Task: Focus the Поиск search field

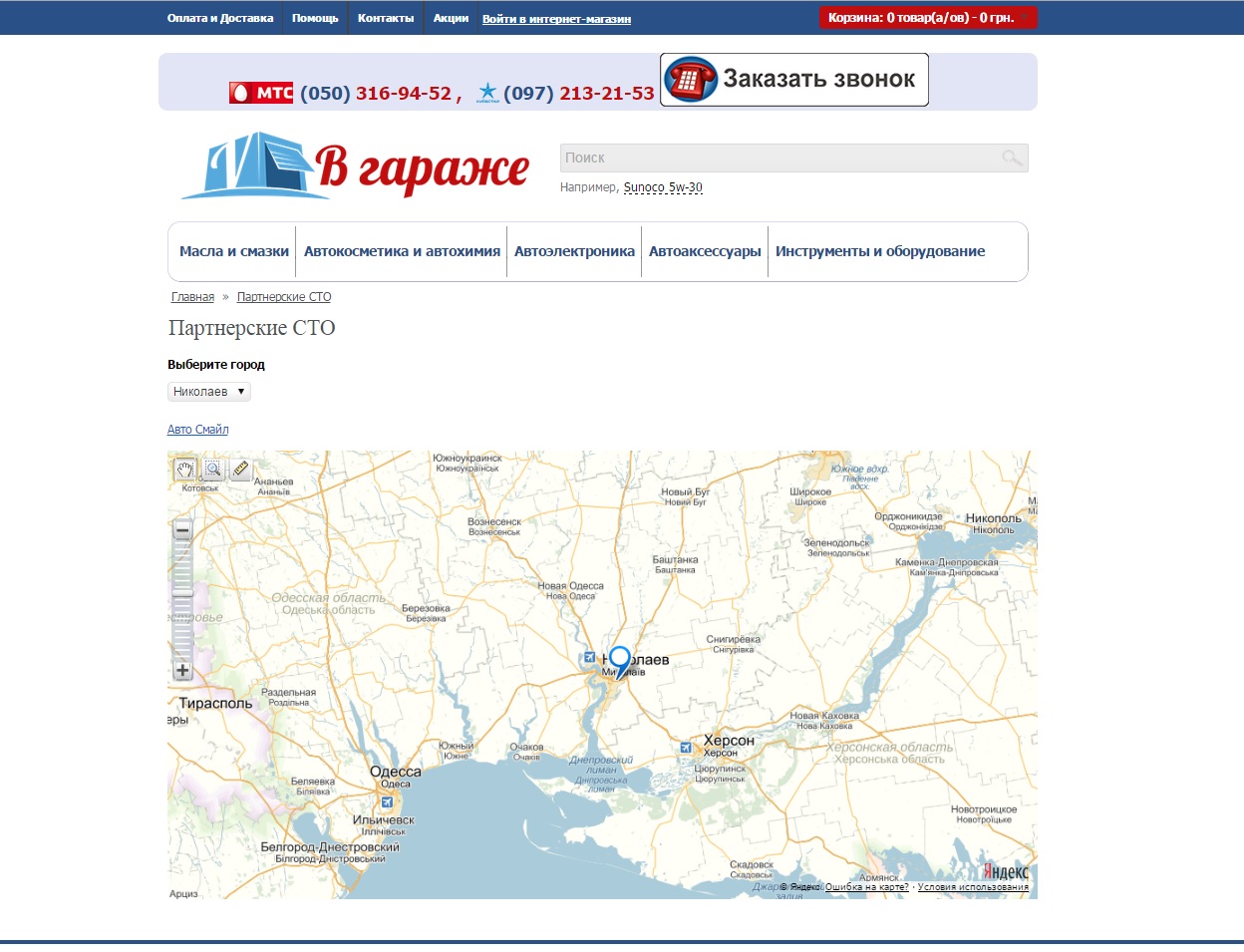Action: [x=793, y=158]
